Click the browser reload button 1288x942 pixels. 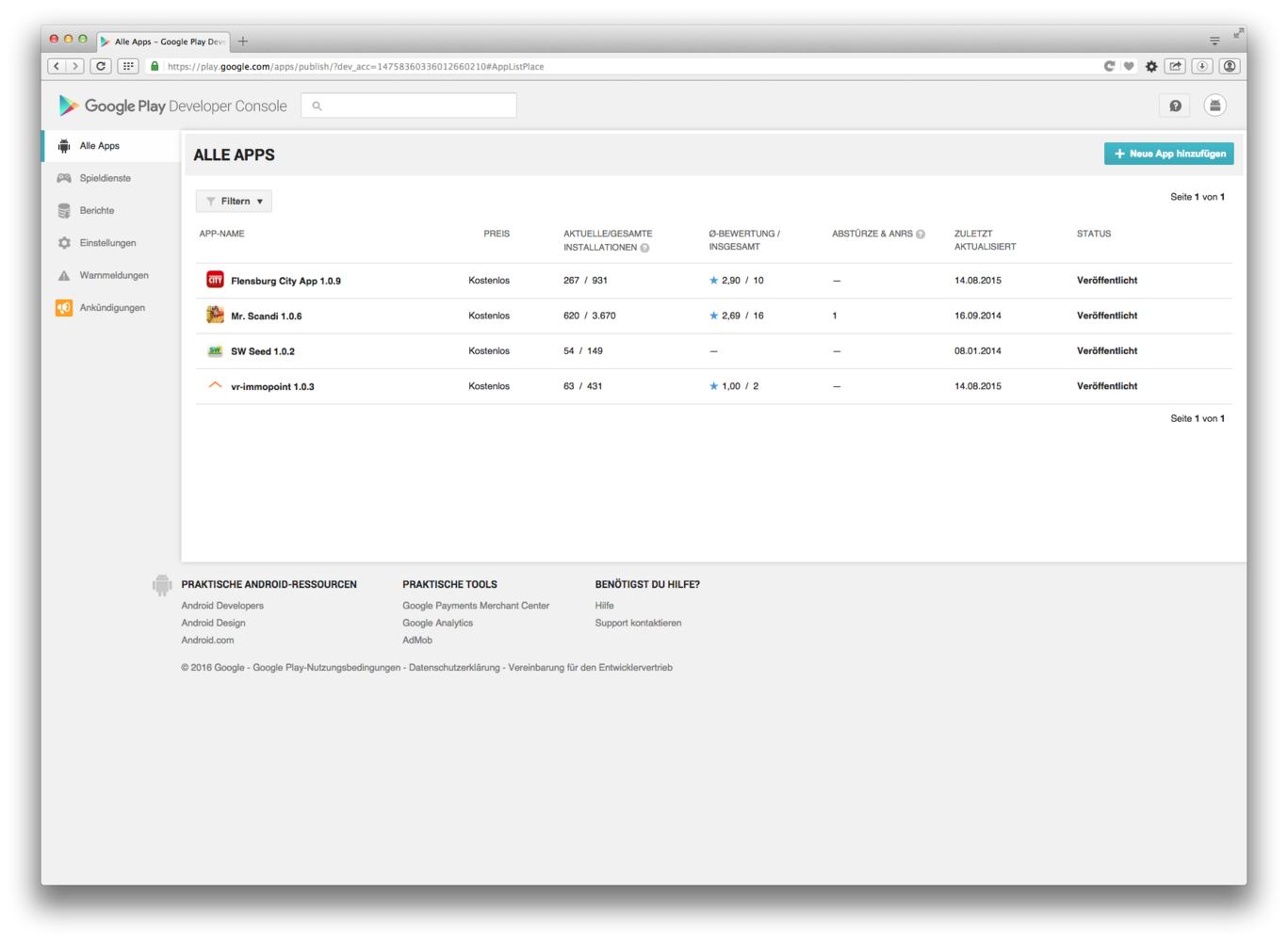pyautogui.click(x=101, y=66)
